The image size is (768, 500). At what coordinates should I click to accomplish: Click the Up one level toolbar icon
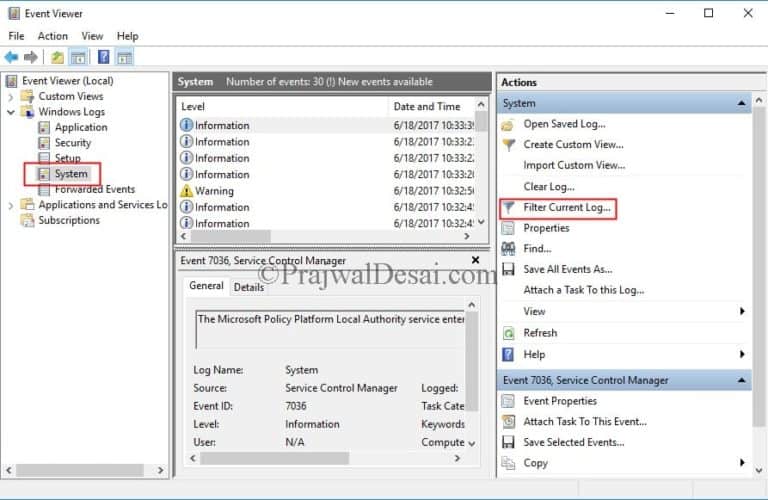coord(57,57)
